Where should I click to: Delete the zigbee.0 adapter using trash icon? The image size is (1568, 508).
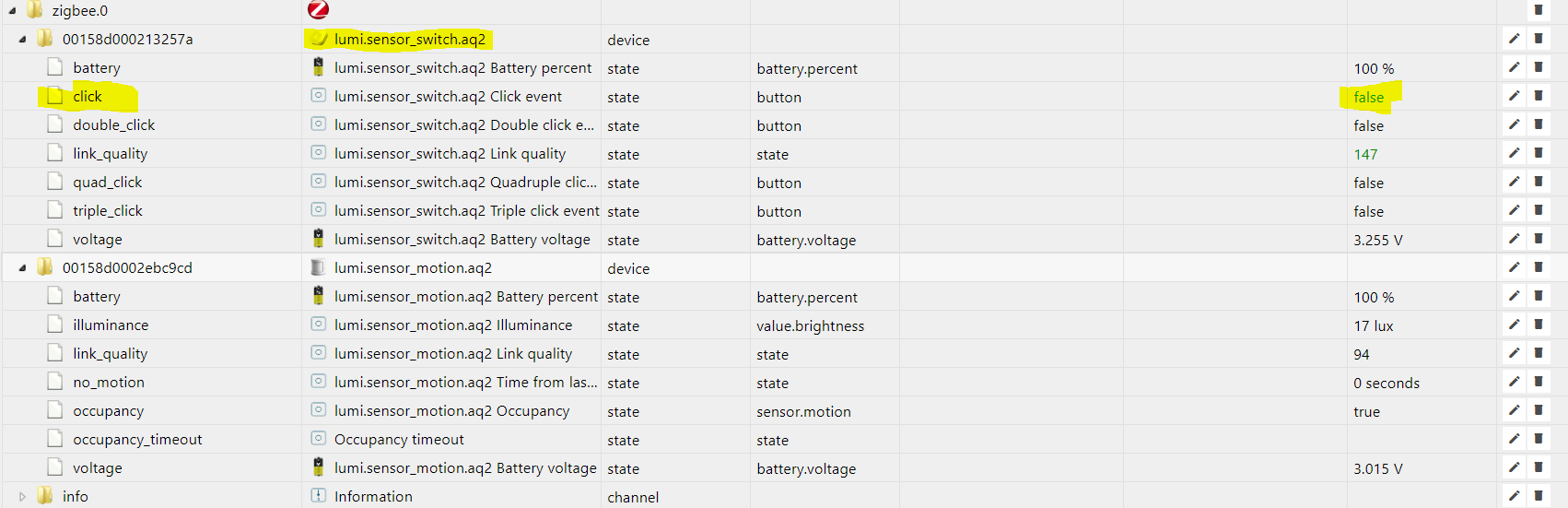pos(1539,10)
